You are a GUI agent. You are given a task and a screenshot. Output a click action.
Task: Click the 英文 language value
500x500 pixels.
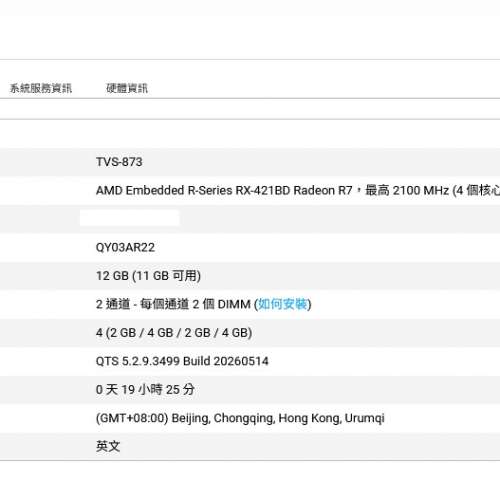(108, 446)
